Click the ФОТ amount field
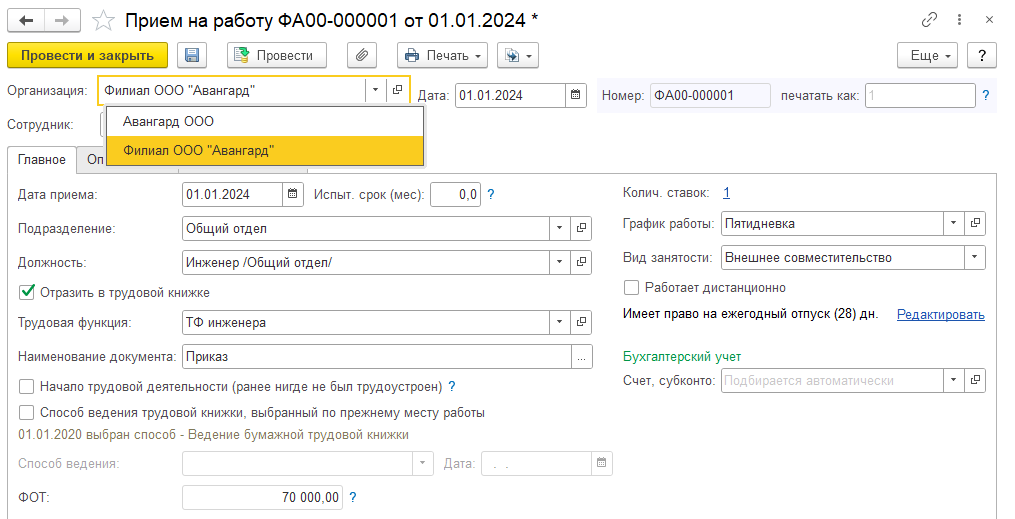The image size is (1015, 519). click(262, 497)
